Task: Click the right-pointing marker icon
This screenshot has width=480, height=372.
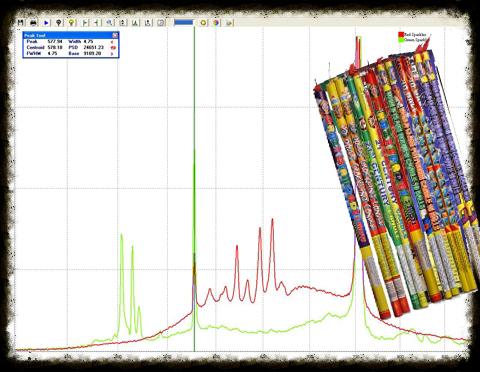Action: [85, 23]
